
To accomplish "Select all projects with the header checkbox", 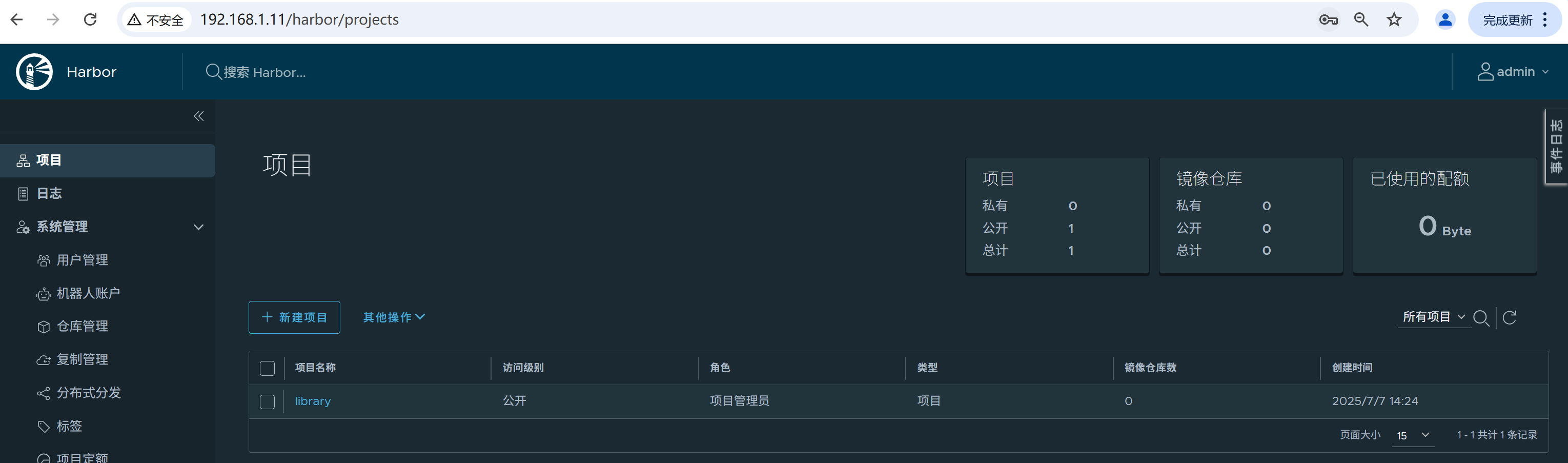I will pyautogui.click(x=267, y=368).
